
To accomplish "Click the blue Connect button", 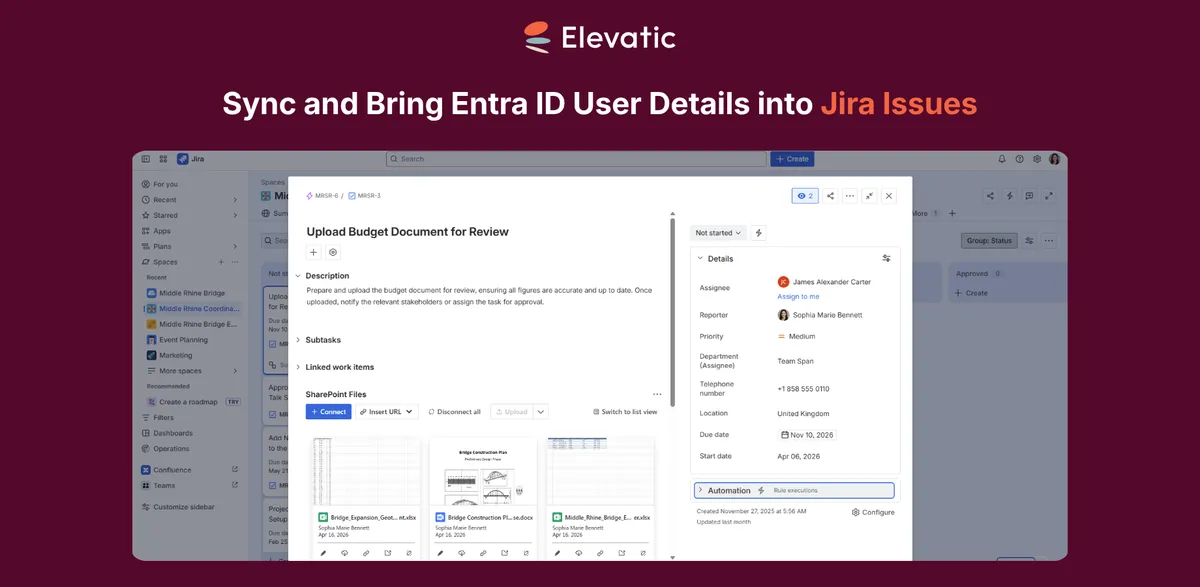I will [x=328, y=411].
